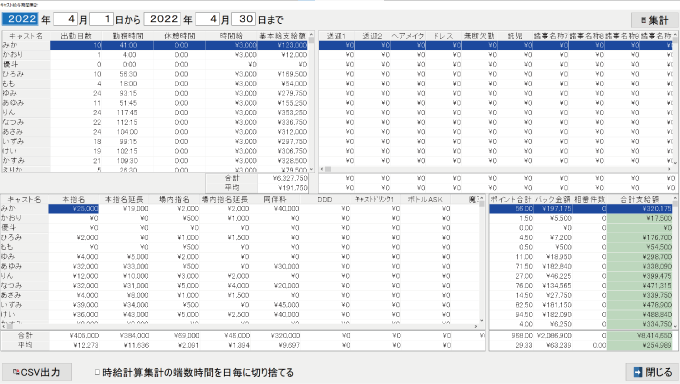680x384 pixels.
Task: Click the 合計支給額 column header
Action: pyautogui.click(x=640, y=199)
